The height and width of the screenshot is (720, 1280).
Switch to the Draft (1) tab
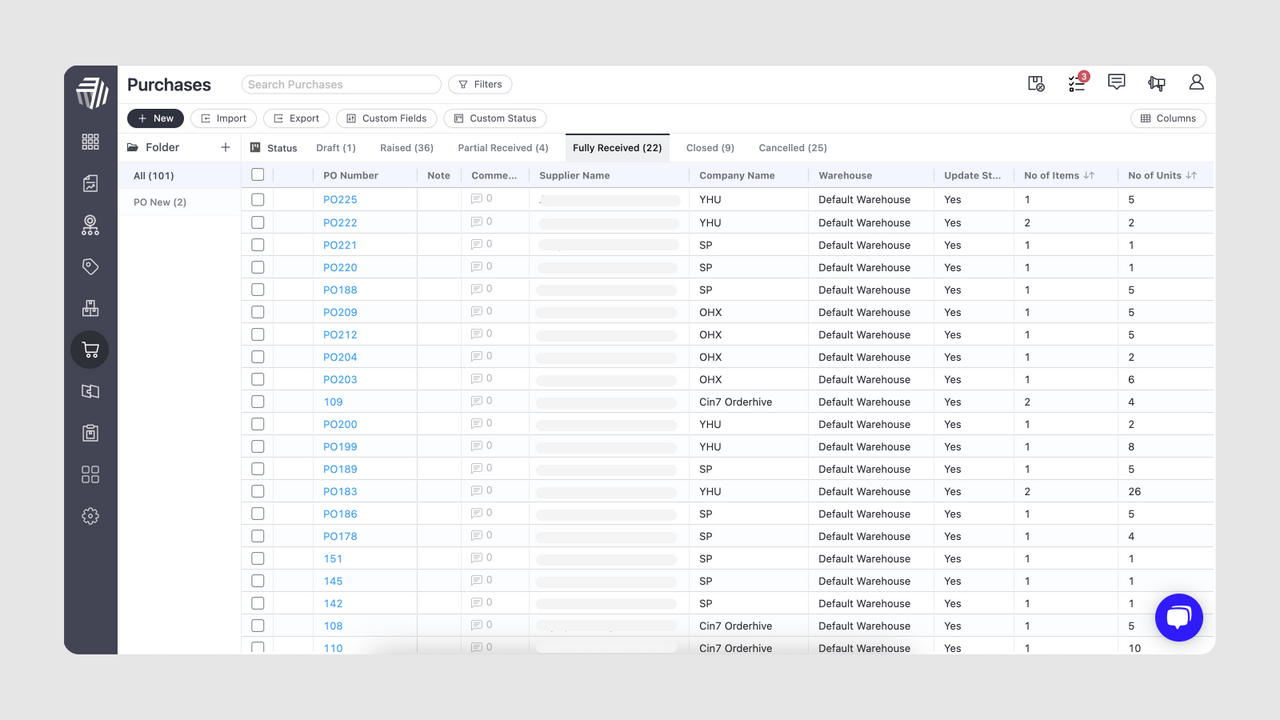tap(336, 148)
